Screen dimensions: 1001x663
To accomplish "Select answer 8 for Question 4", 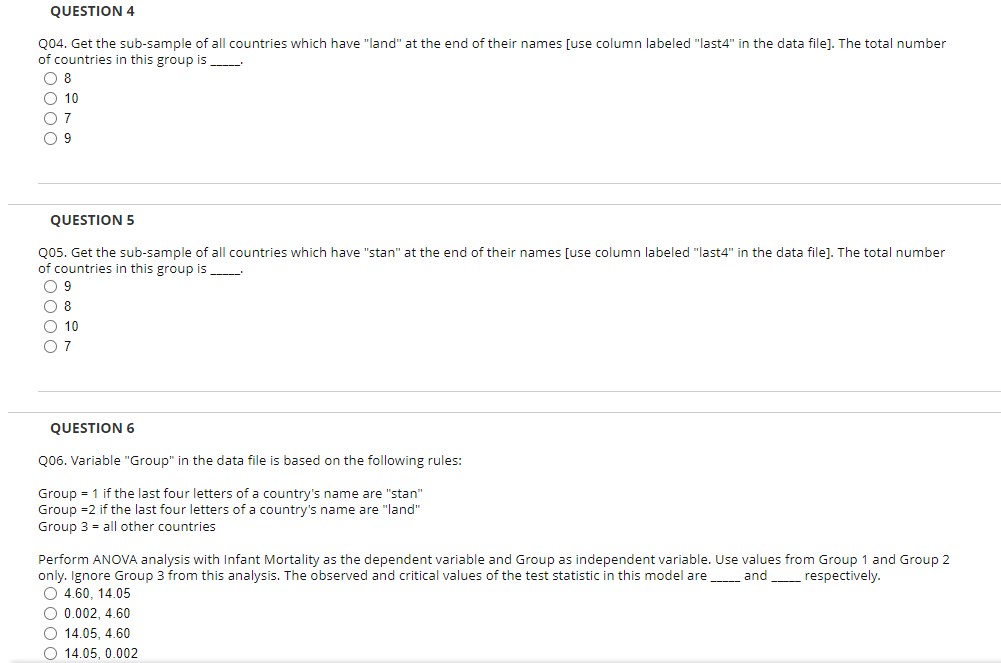I will pyautogui.click(x=50, y=78).
